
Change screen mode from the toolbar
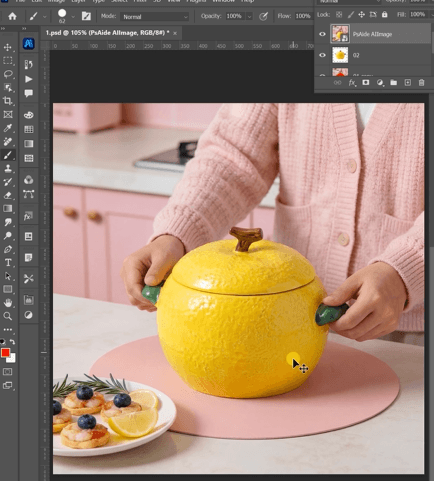[8, 385]
